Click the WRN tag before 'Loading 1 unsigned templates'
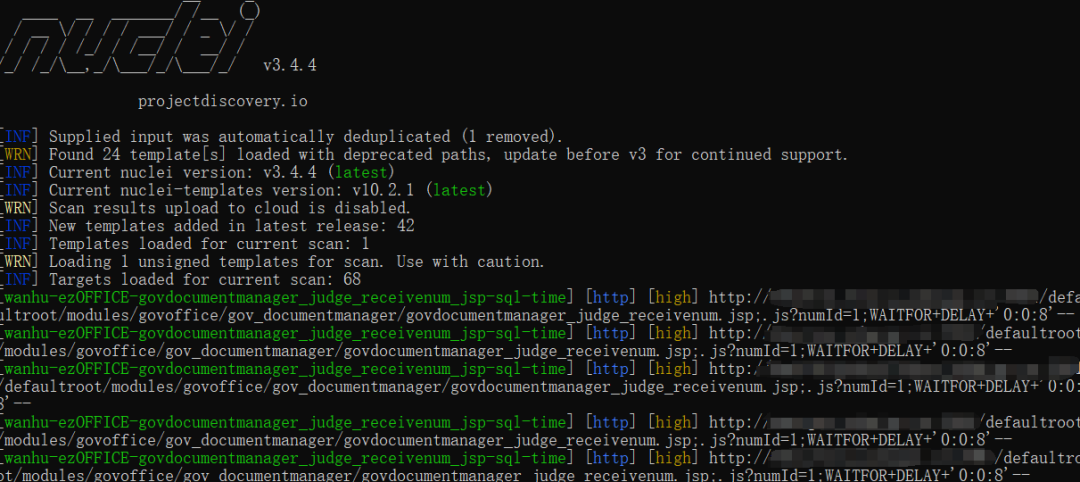The image size is (1080, 482). 20,262
